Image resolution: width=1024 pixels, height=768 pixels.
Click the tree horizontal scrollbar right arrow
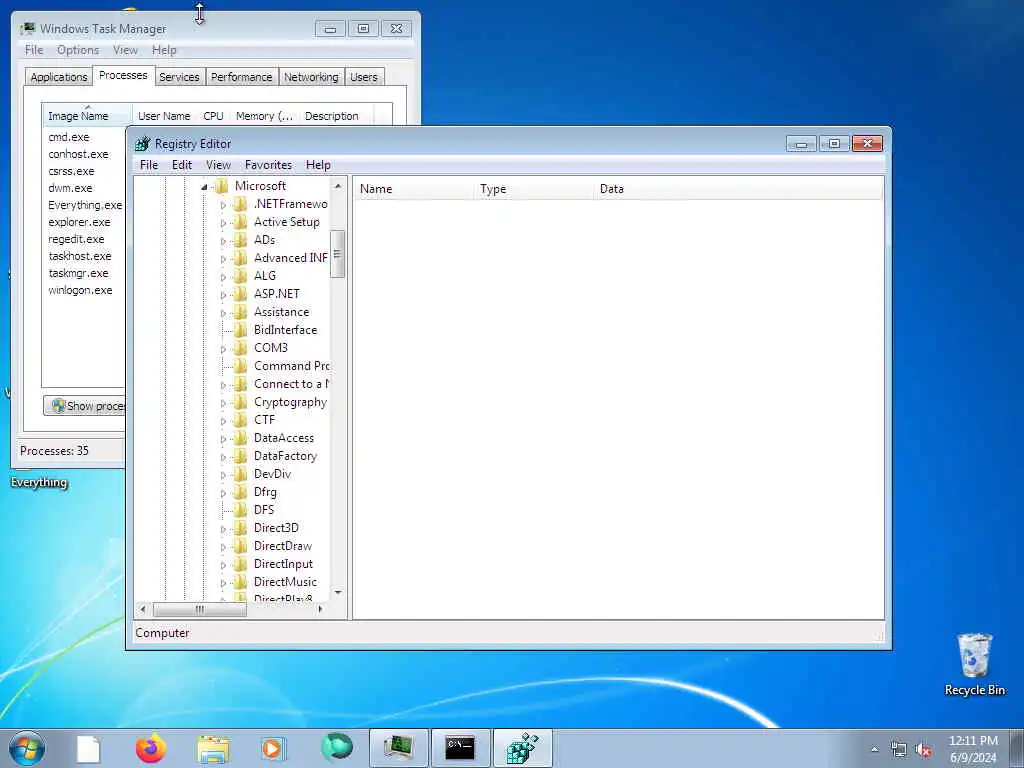pos(320,609)
